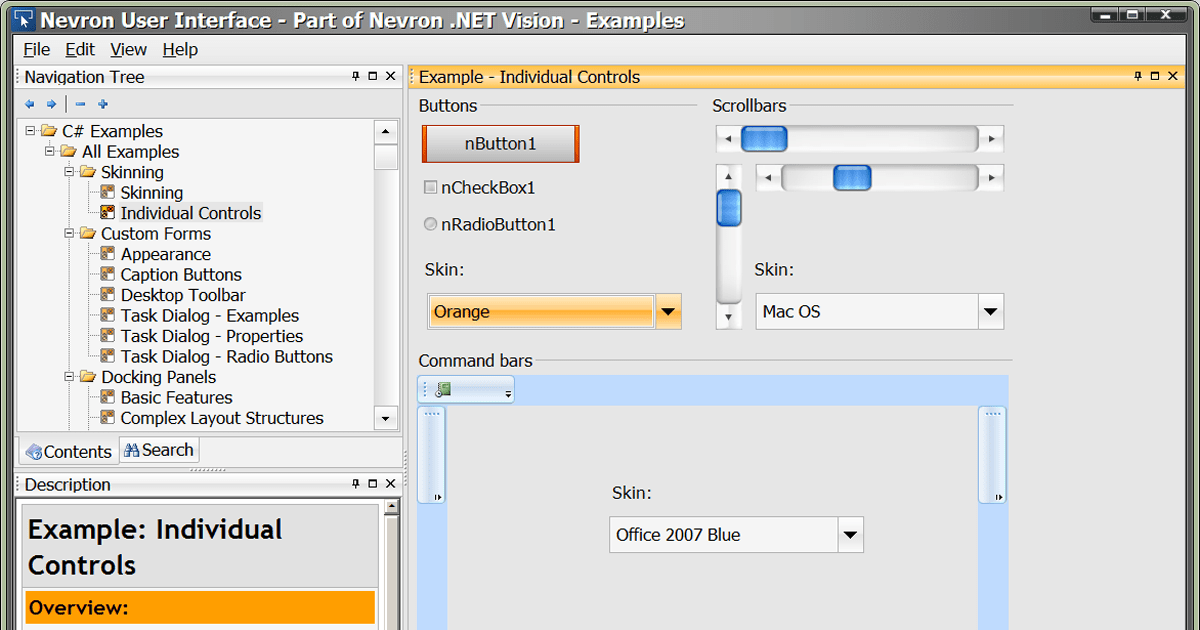Check the nCheckBox1 checkbox

point(430,187)
